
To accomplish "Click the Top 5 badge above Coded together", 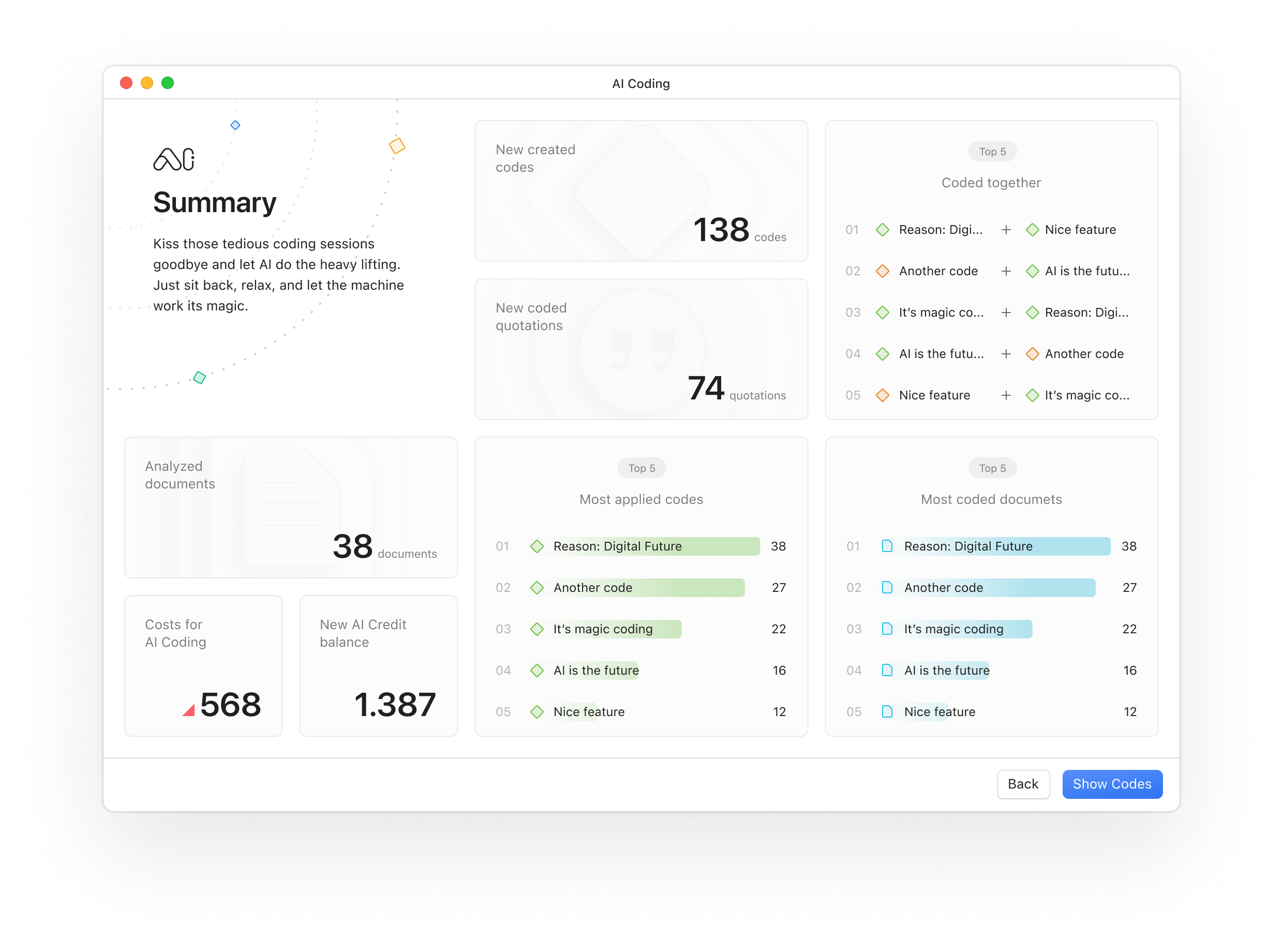I will coord(992,152).
